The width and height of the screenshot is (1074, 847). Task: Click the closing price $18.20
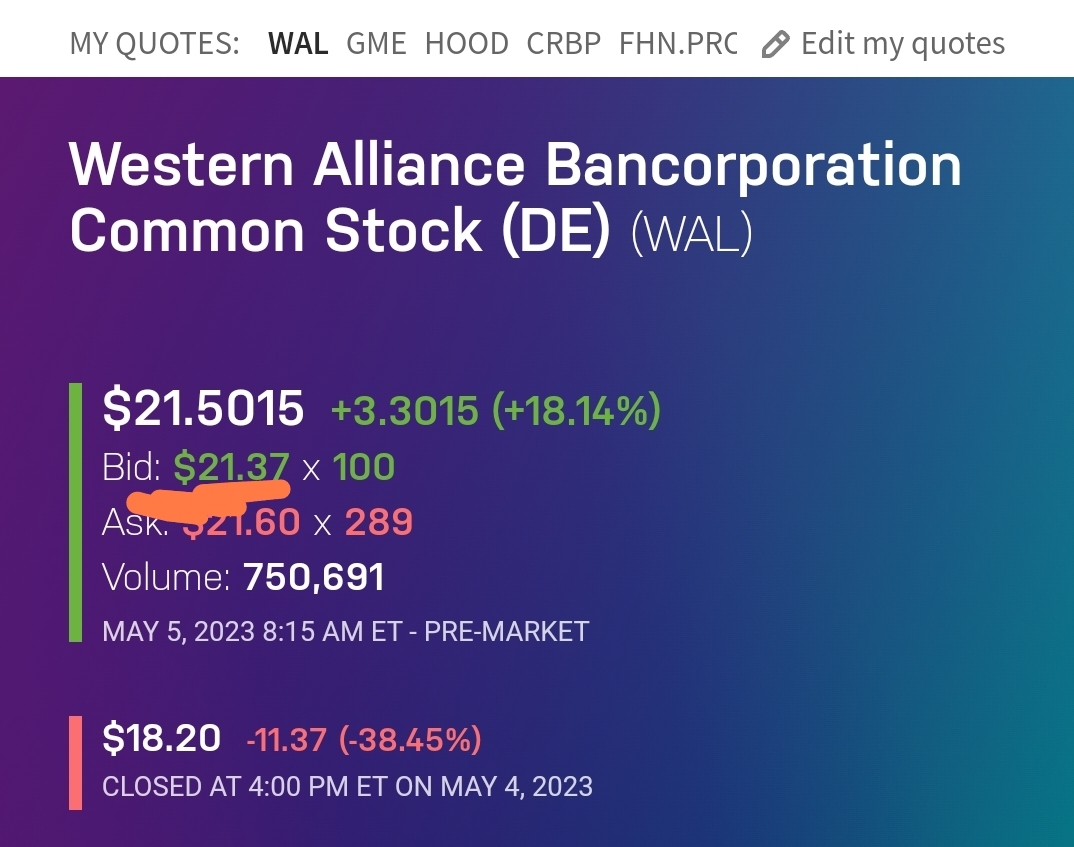161,739
